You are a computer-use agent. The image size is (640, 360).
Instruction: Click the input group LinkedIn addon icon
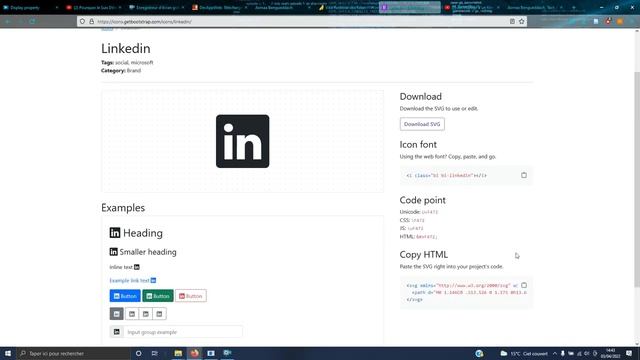pos(116,332)
